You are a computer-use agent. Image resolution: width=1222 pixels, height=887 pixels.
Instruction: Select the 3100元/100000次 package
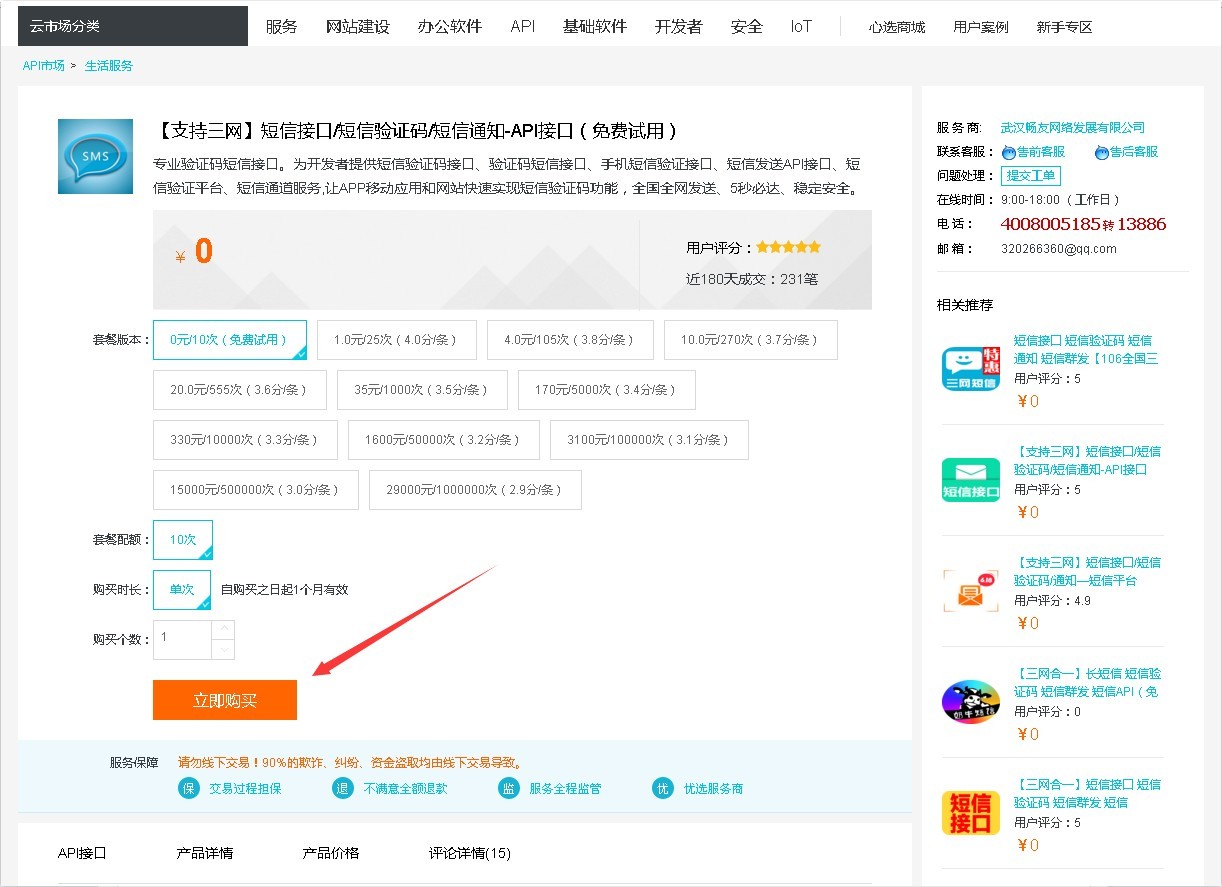649,440
